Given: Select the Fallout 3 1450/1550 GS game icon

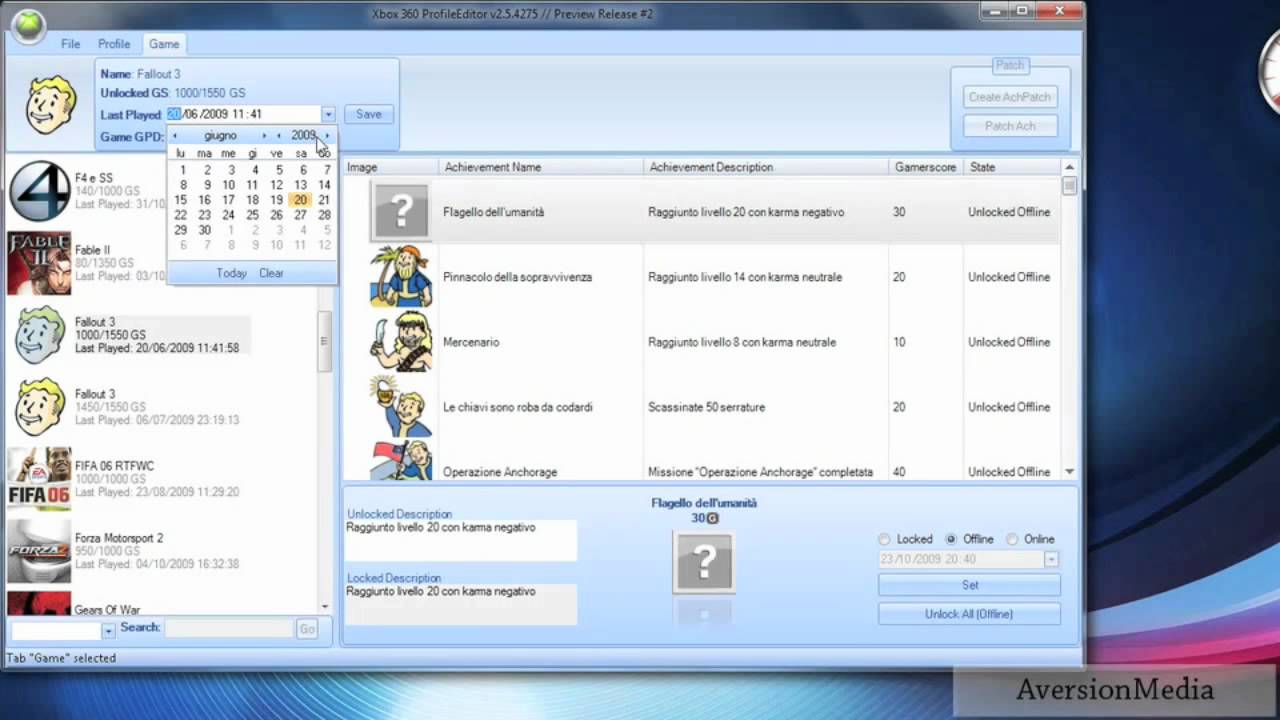Looking at the screenshot, I should pos(40,406).
